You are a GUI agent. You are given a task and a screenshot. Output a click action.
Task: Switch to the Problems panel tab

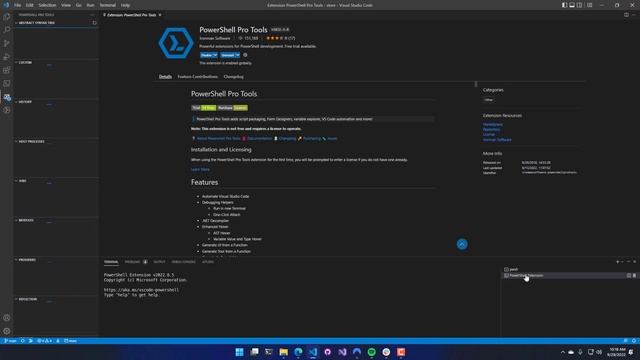tap(132, 262)
